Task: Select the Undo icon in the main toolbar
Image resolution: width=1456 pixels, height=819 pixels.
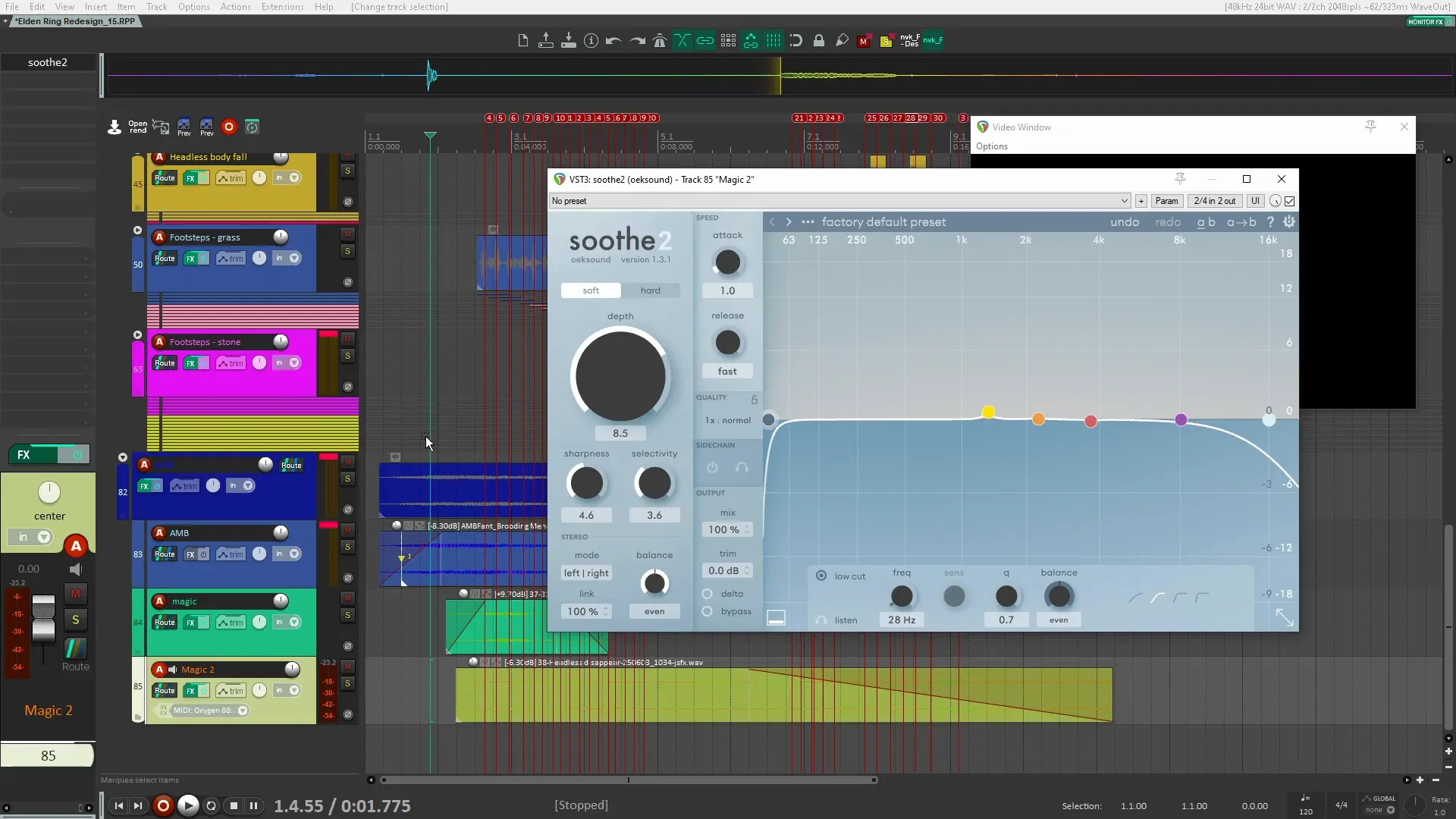Action: pos(613,40)
